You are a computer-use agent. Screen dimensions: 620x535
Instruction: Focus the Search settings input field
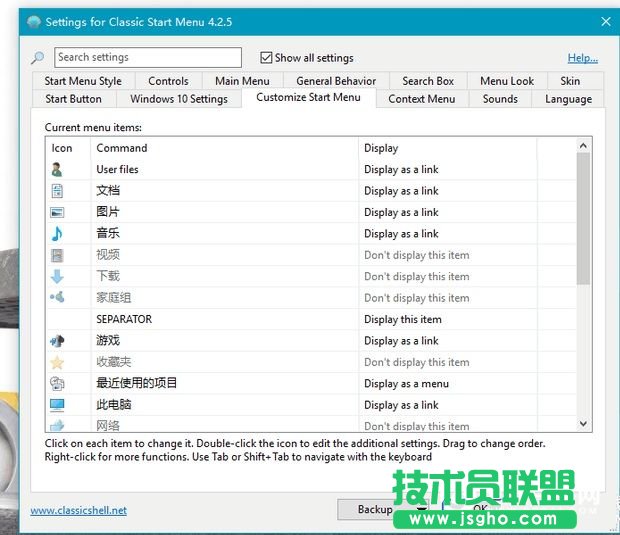[x=148, y=57]
